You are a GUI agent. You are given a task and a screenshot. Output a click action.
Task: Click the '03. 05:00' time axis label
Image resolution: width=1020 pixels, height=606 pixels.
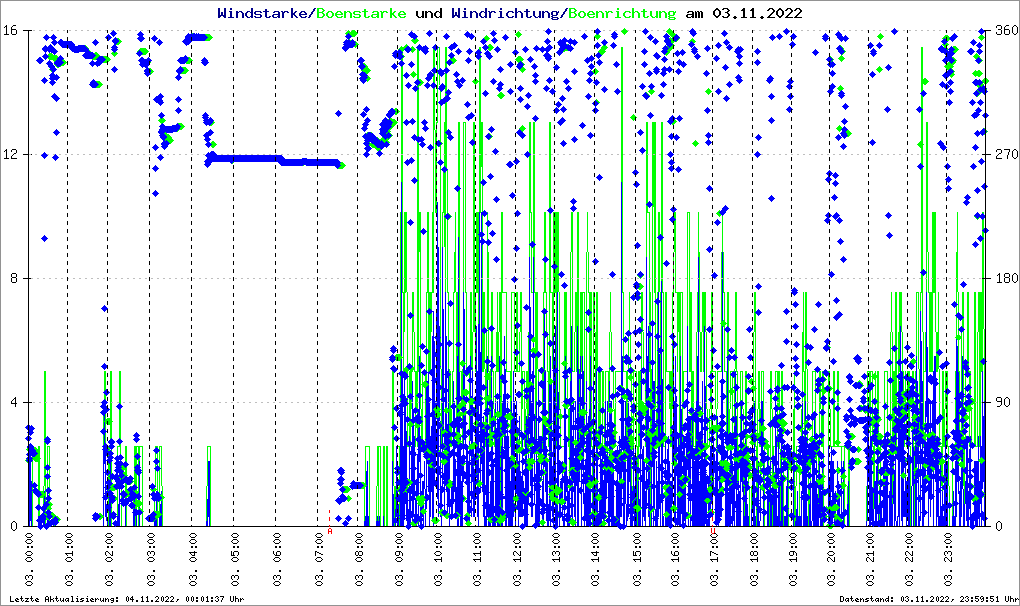point(235,559)
